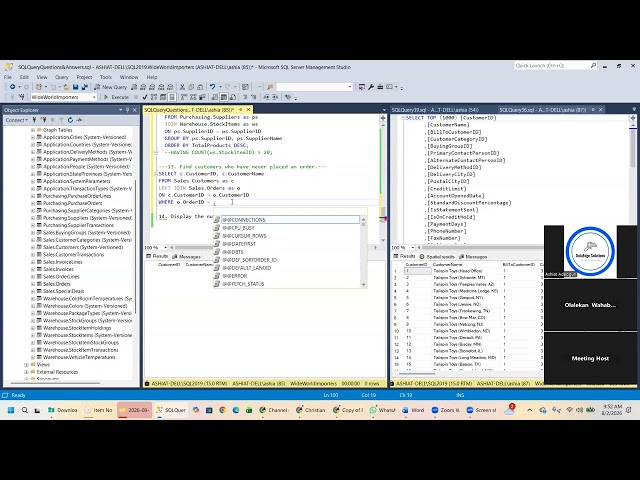The height and width of the screenshot is (480, 640).
Task: Toggle IntelliSense Enabled button
Action: (172, 97)
